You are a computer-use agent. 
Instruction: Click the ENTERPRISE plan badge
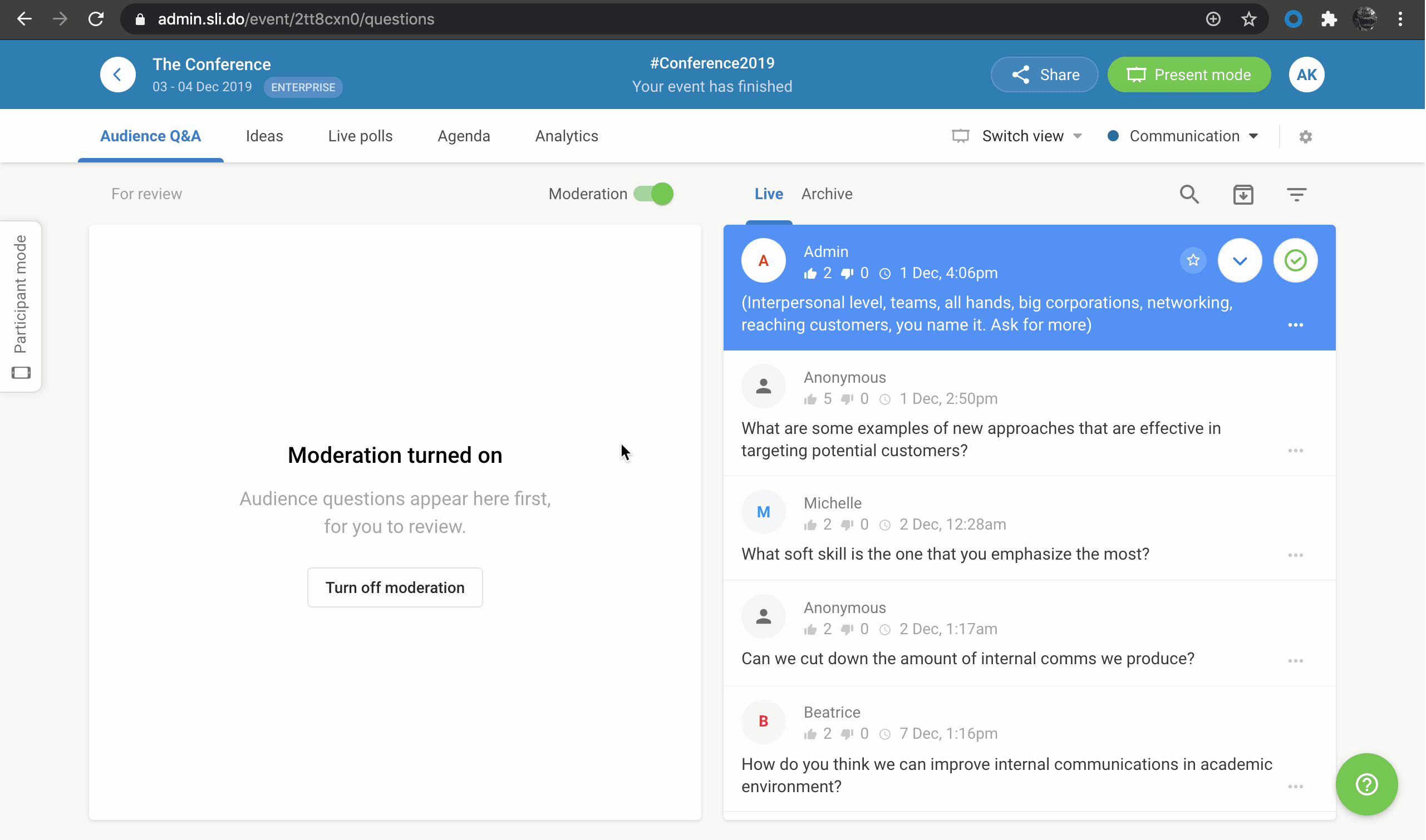pos(303,88)
